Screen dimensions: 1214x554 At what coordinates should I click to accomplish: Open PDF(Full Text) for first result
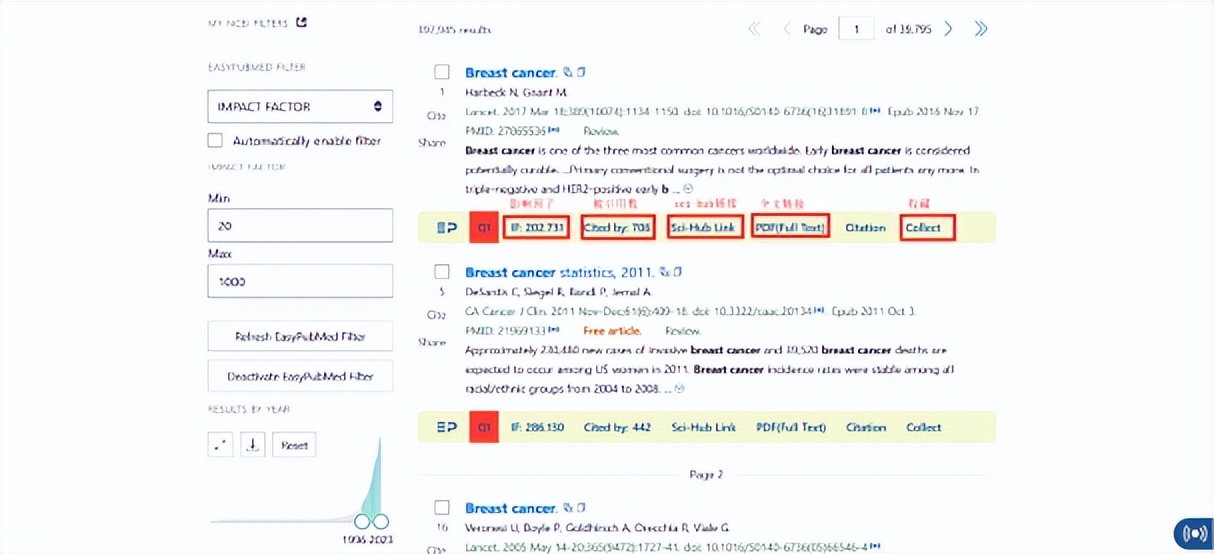(x=790, y=228)
